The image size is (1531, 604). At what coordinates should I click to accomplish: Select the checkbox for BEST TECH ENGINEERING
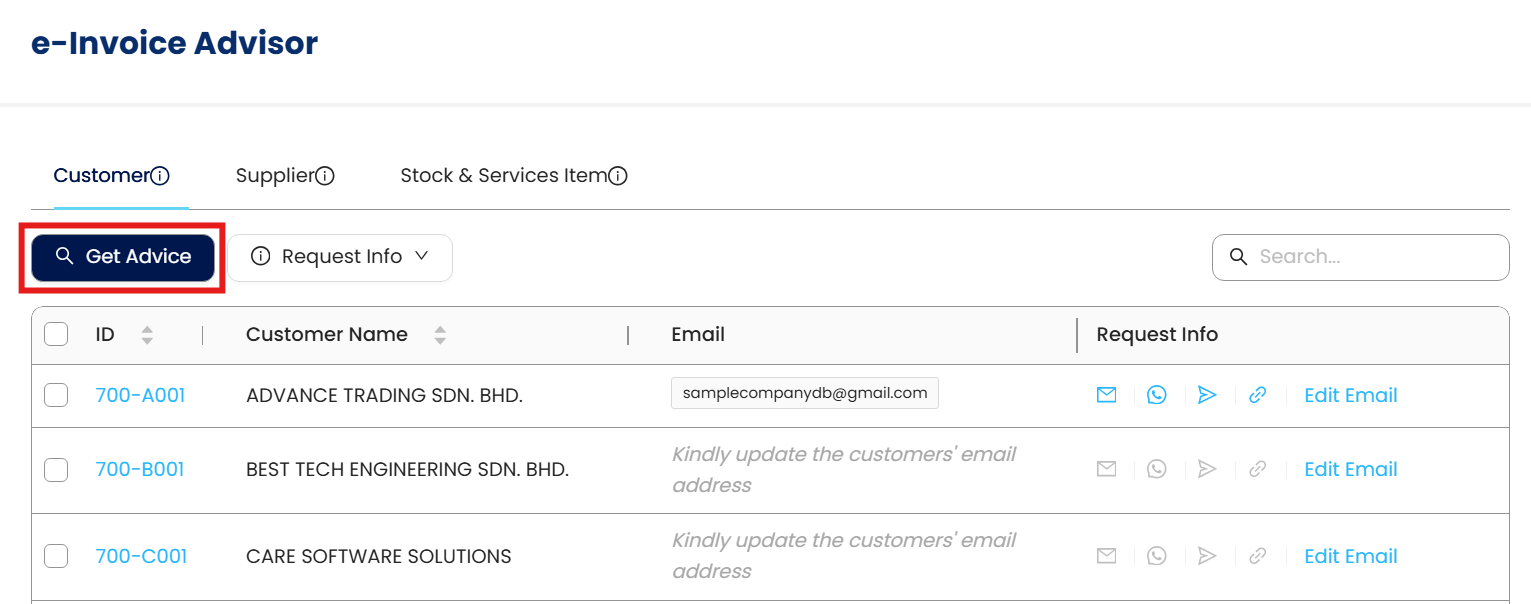click(x=56, y=469)
